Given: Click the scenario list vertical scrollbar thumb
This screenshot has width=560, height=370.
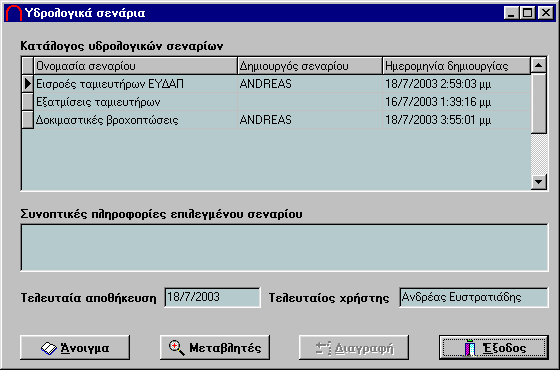Looking at the screenshot, I should (x=539, y=104).
